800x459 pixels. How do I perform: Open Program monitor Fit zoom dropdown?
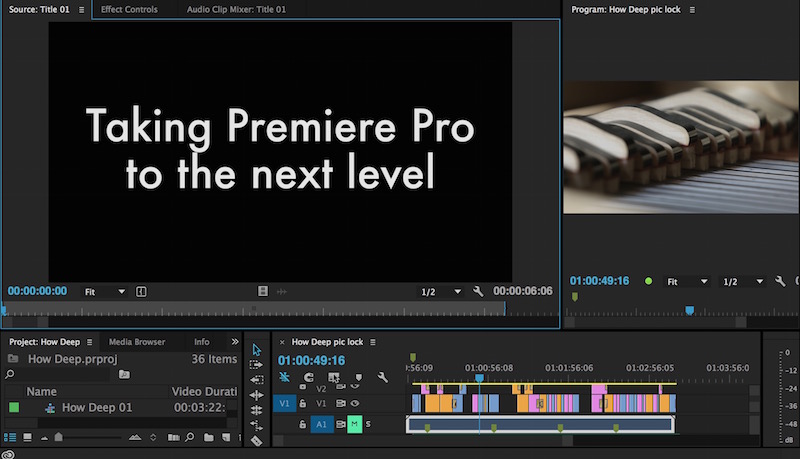tap(687, 282)
